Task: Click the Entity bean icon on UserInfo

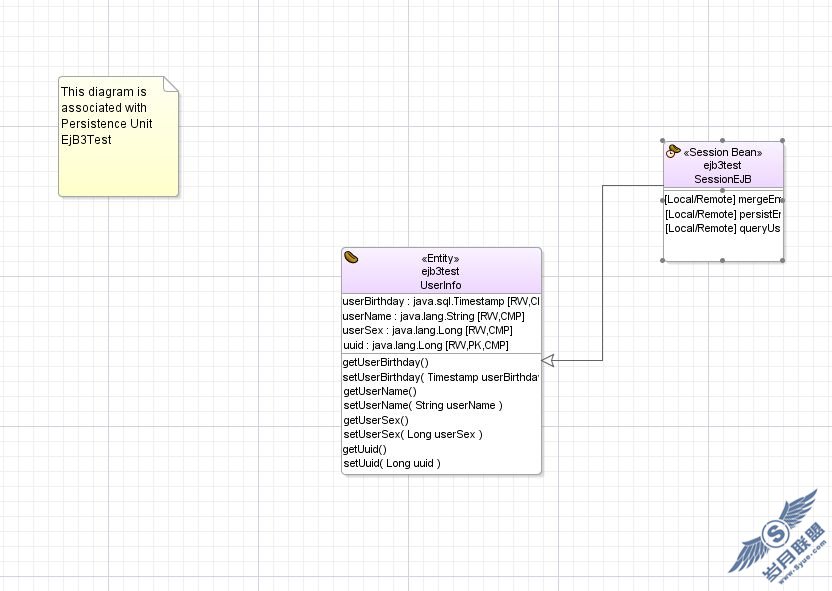Action: tap(351, 257)
